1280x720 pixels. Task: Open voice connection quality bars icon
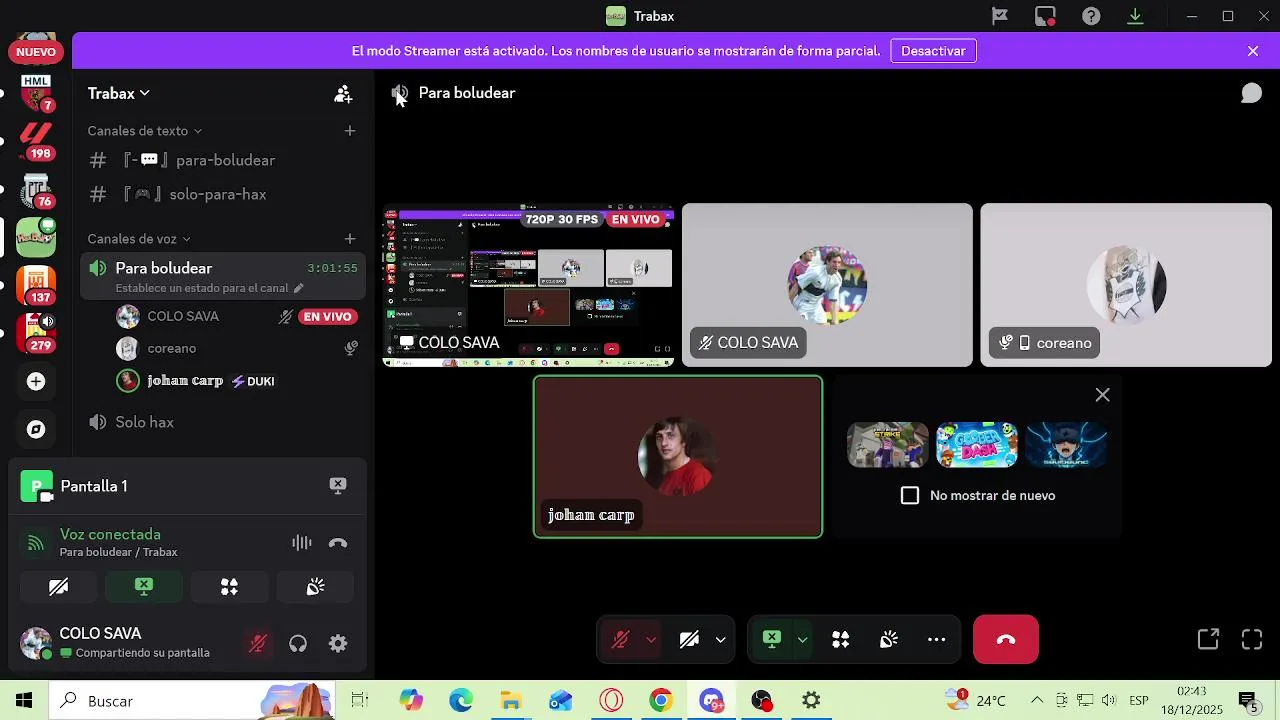302,543
